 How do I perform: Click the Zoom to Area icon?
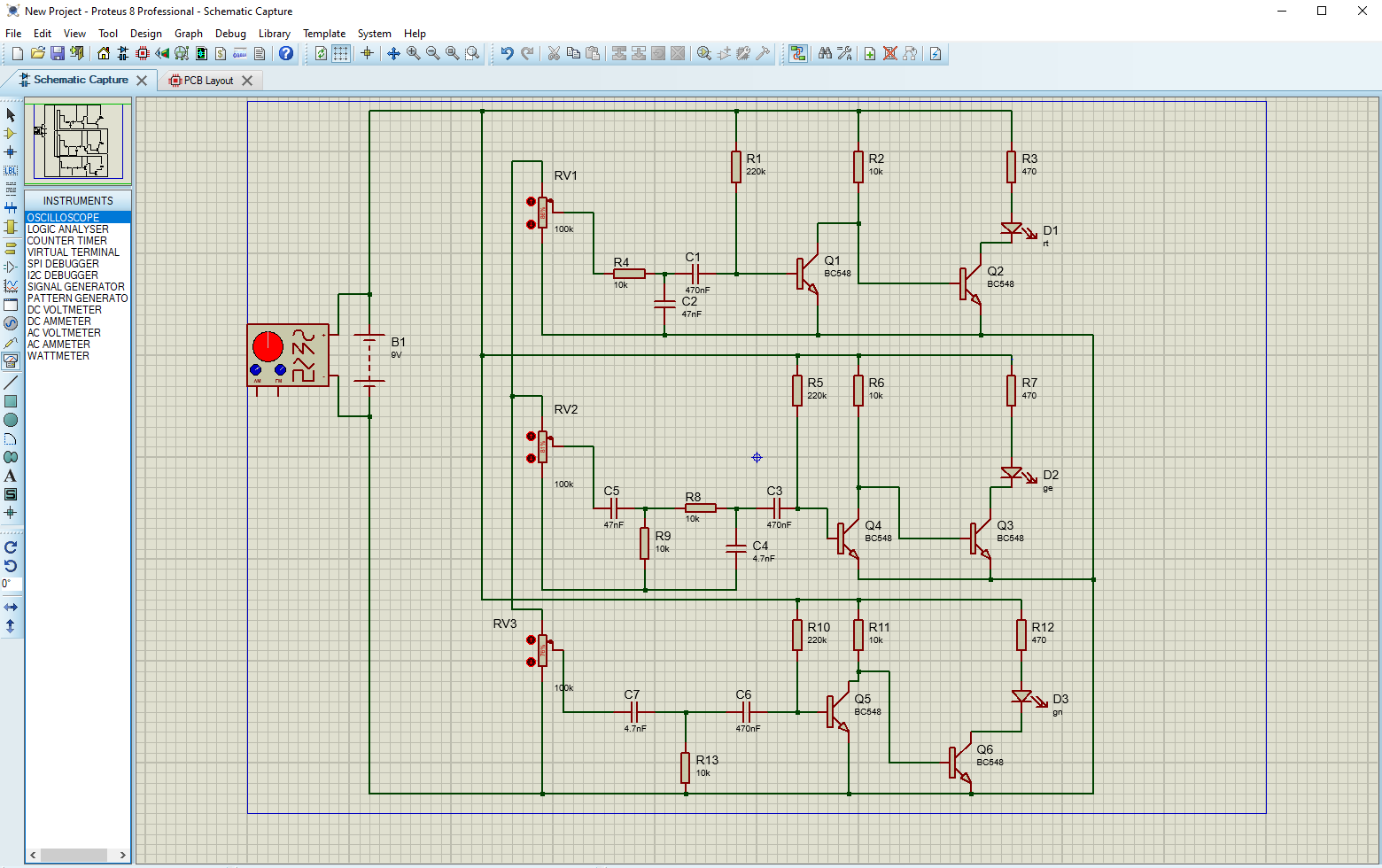tap(472, 54)
